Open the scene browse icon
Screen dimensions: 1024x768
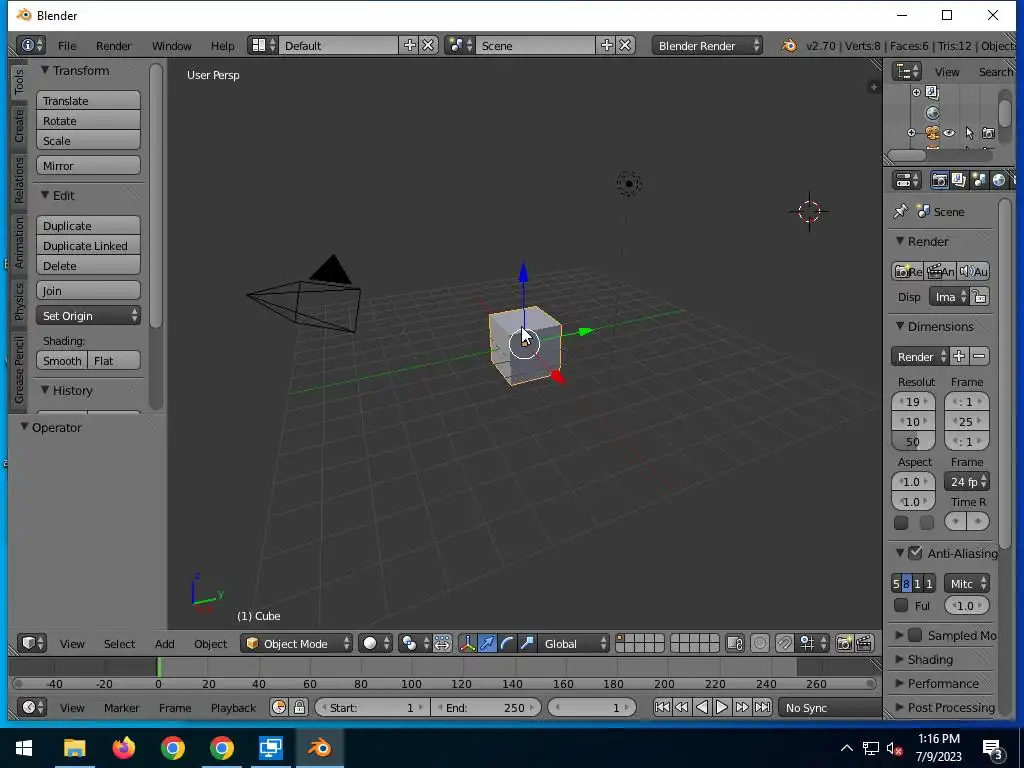[460, 45]
